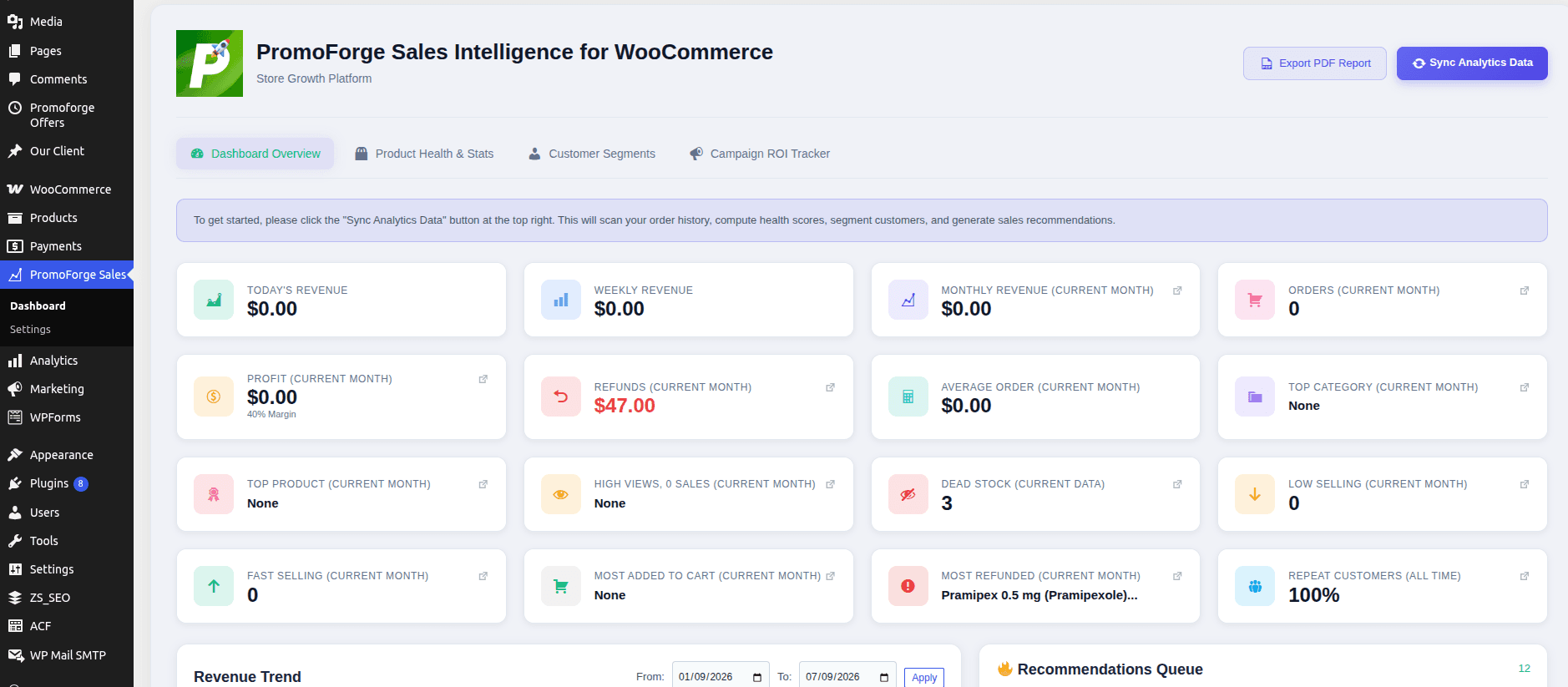Click the From date field 01/09/2026
The width and height of the screenshot is (1568, 687).
point(721,676)
